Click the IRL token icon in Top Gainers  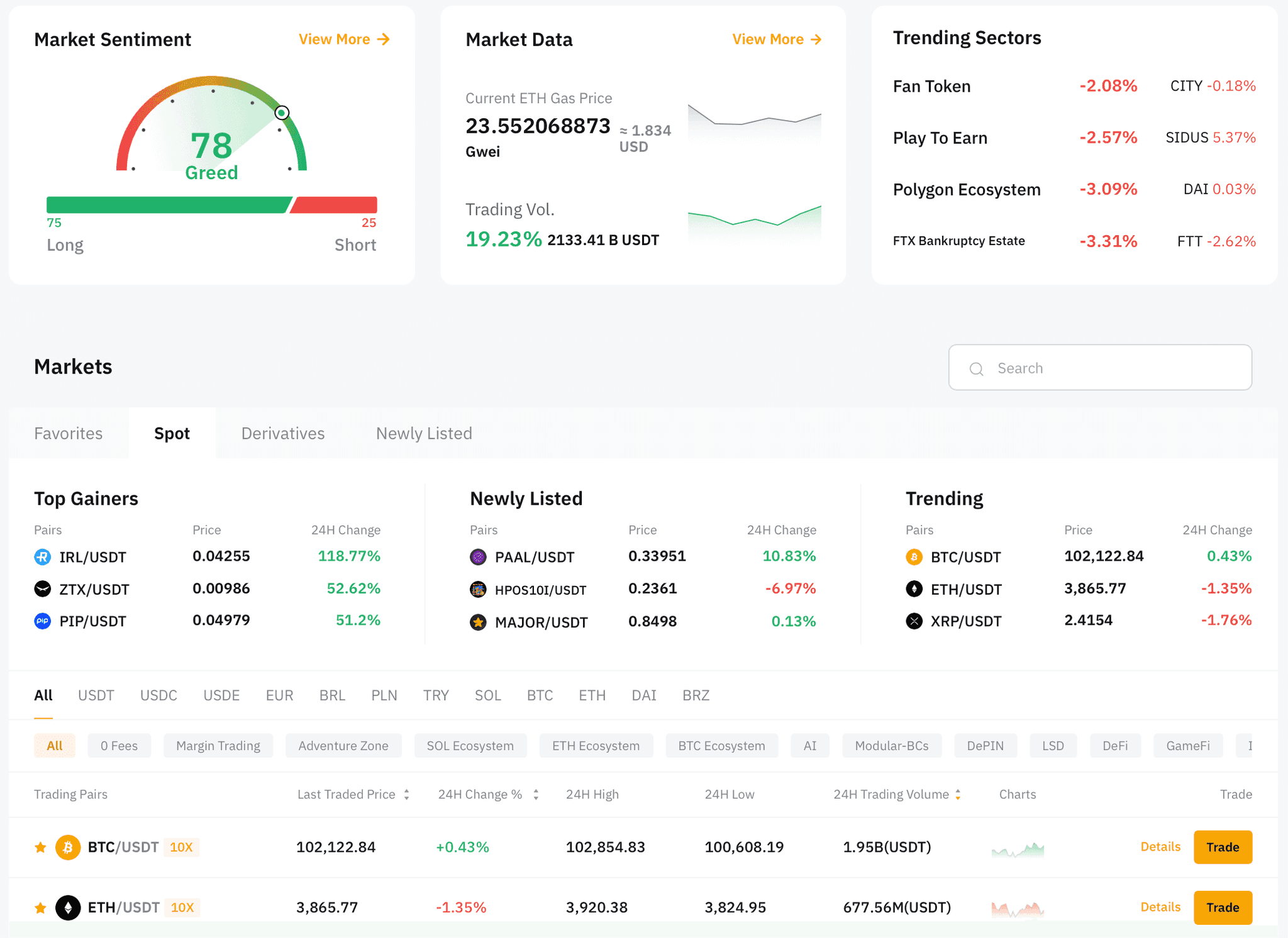[x=42, y=557]
